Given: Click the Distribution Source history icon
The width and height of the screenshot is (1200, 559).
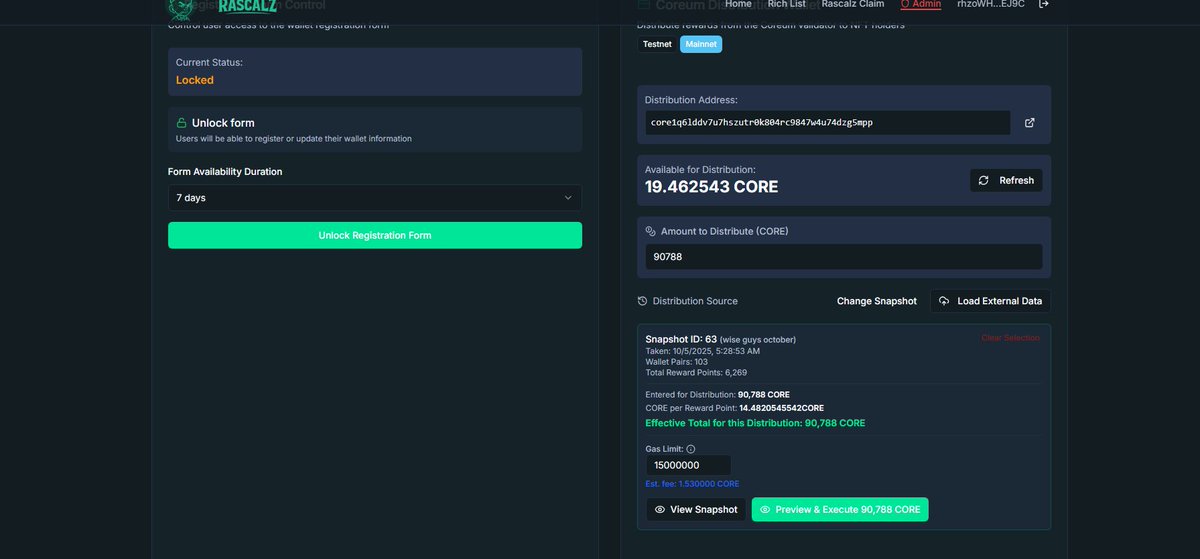Looking at the screenshot, I should tap(643, 301).
